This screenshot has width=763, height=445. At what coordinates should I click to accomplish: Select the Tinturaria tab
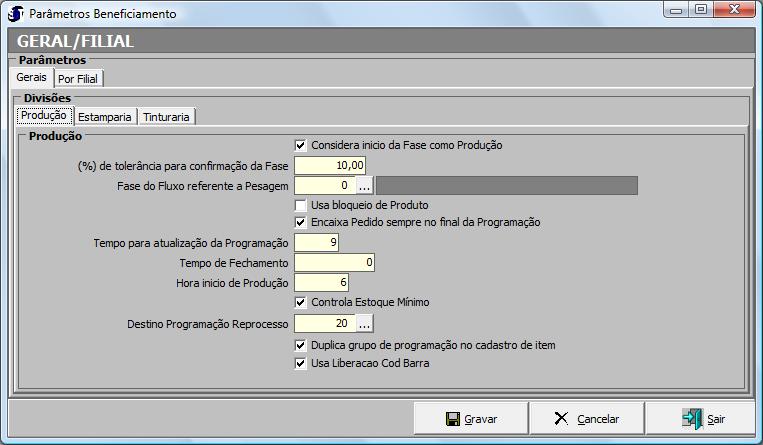(x=167, y=117)
